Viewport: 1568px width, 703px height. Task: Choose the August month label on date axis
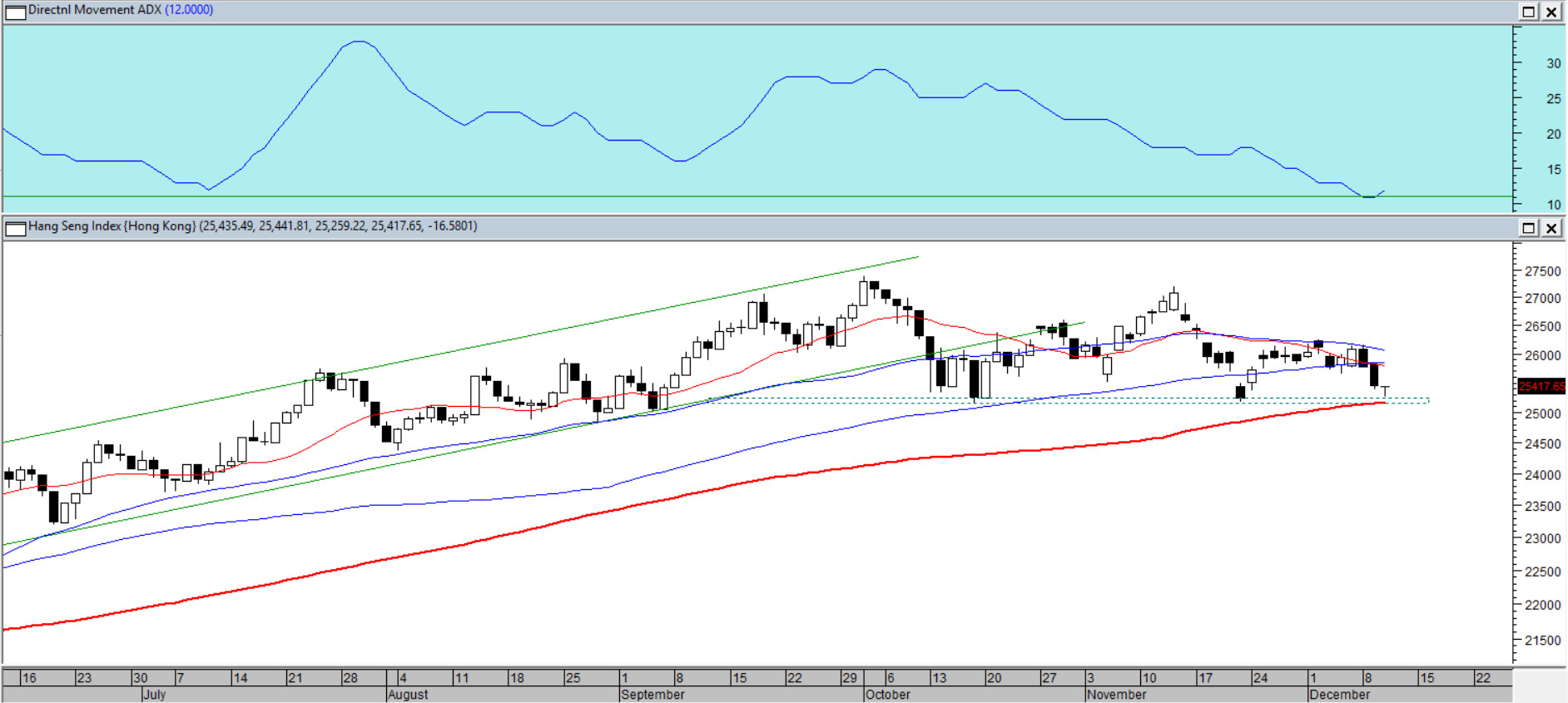click(x=408, y=695)
